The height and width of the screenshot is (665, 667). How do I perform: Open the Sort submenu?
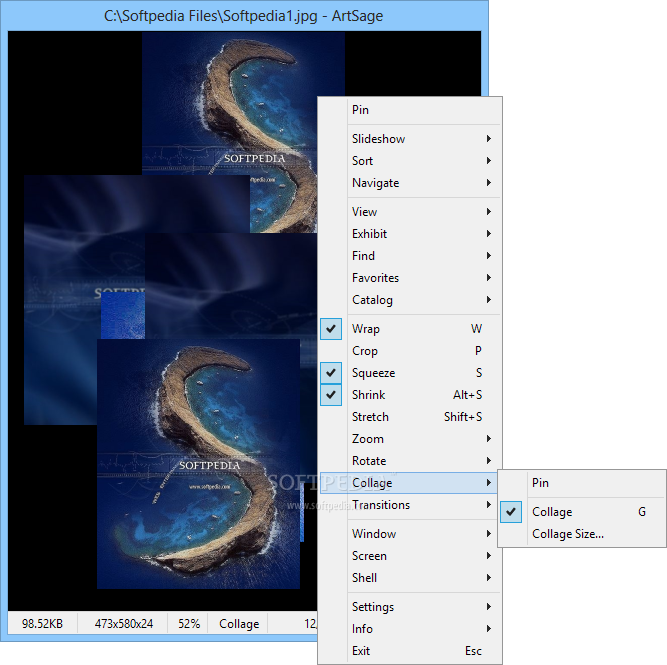[x=410, y=161]
